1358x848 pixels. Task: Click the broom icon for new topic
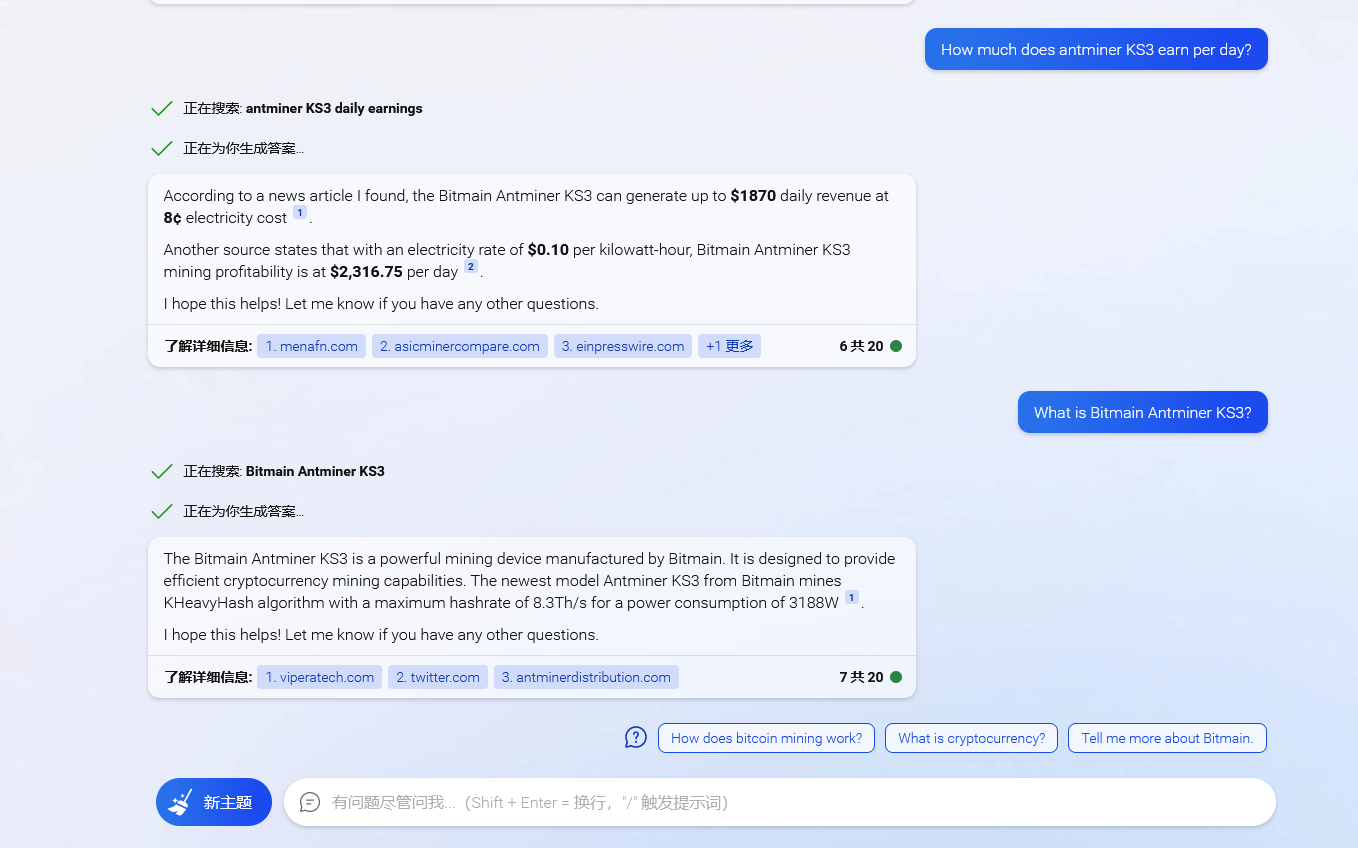click(181, 802)
